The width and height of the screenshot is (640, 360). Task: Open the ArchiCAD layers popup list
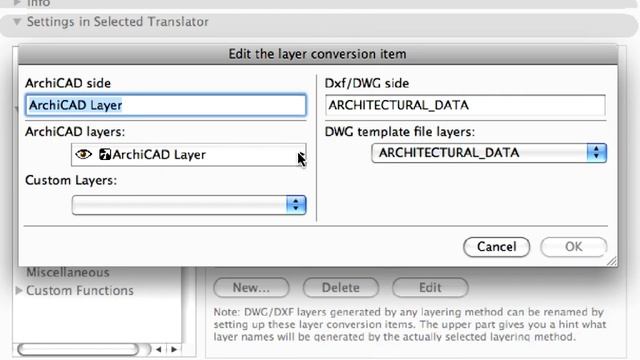coord(189,155)
